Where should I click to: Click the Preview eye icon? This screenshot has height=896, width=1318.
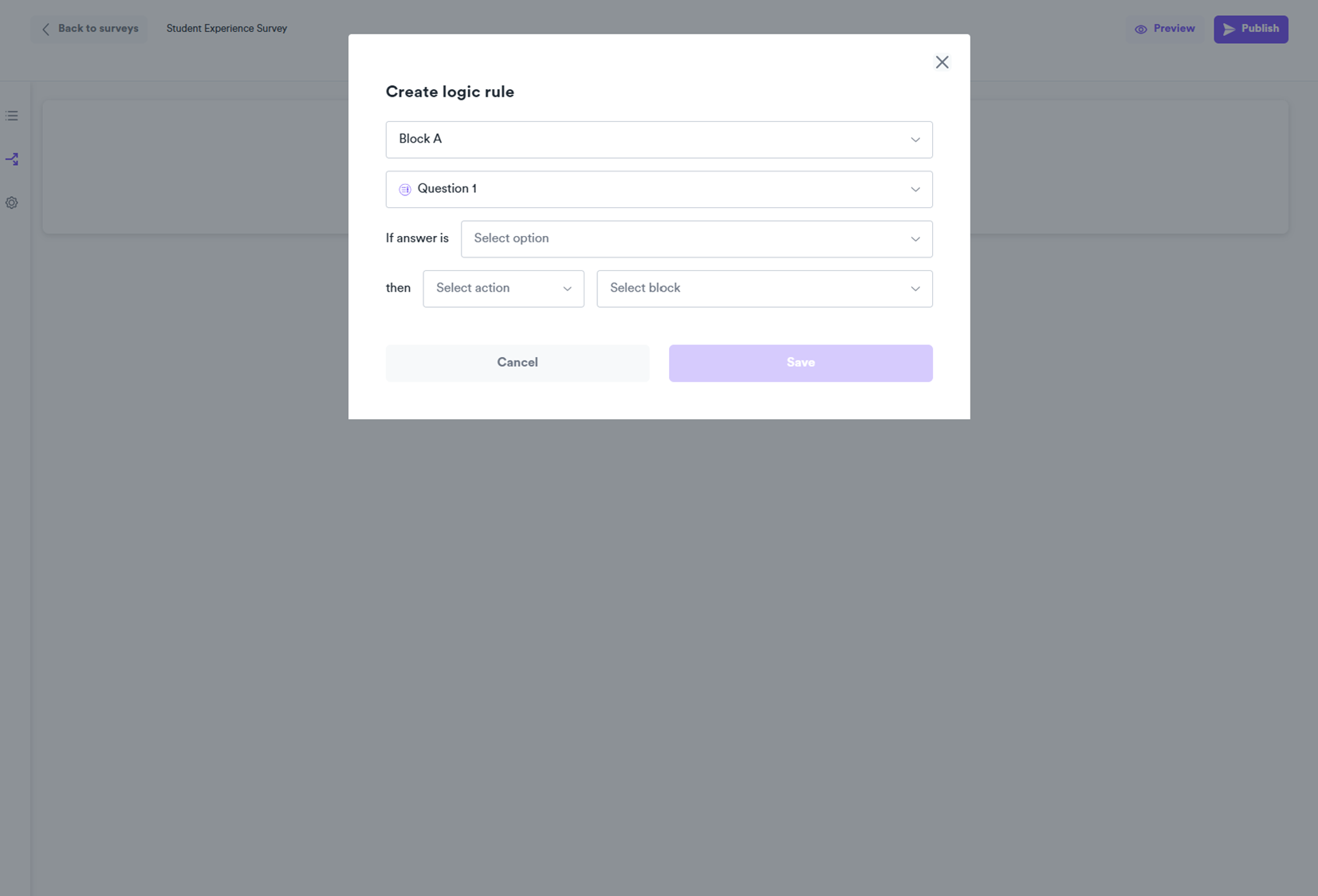coord(1141,29)
